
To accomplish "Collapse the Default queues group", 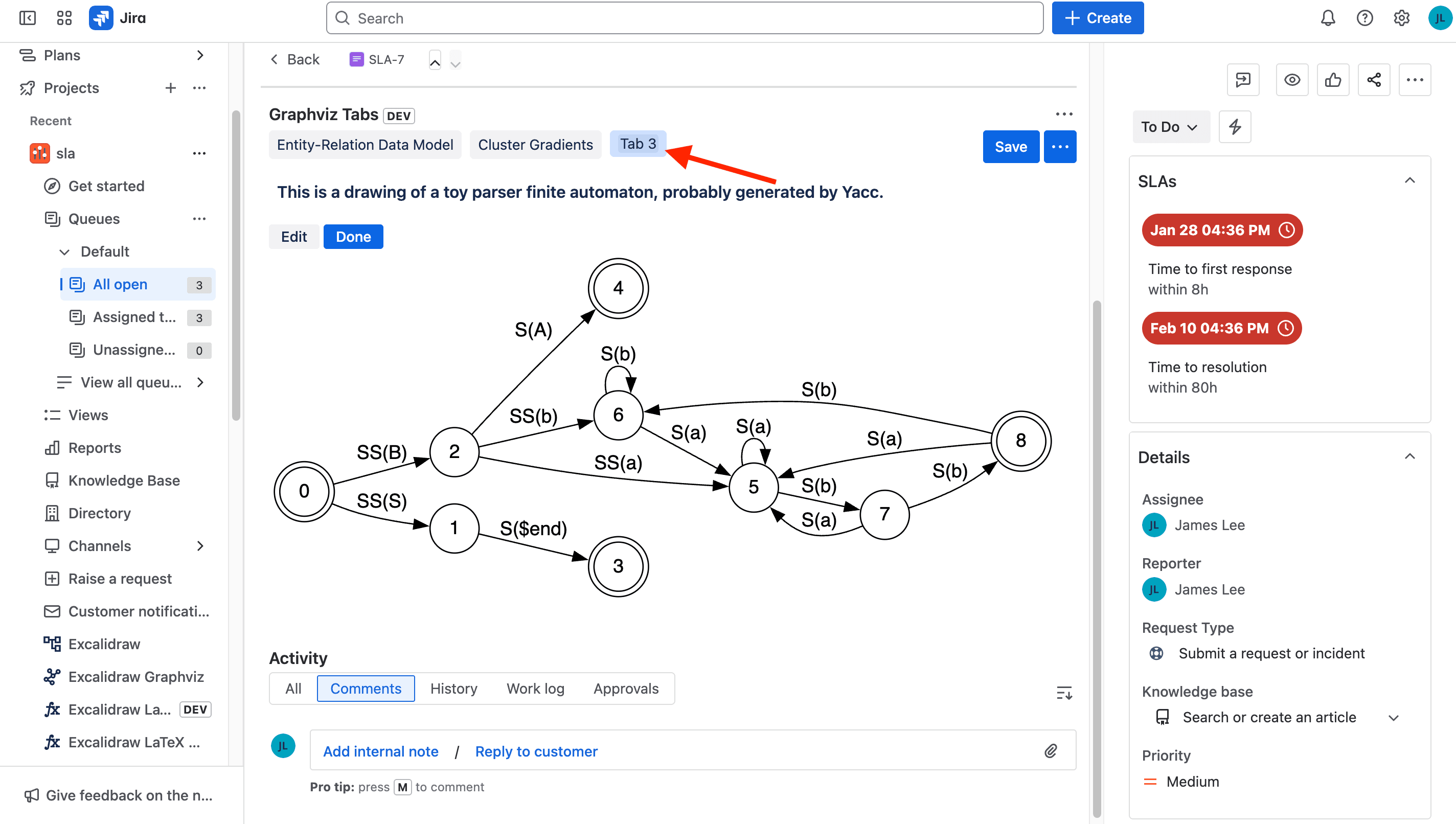I will click(64, 252).
